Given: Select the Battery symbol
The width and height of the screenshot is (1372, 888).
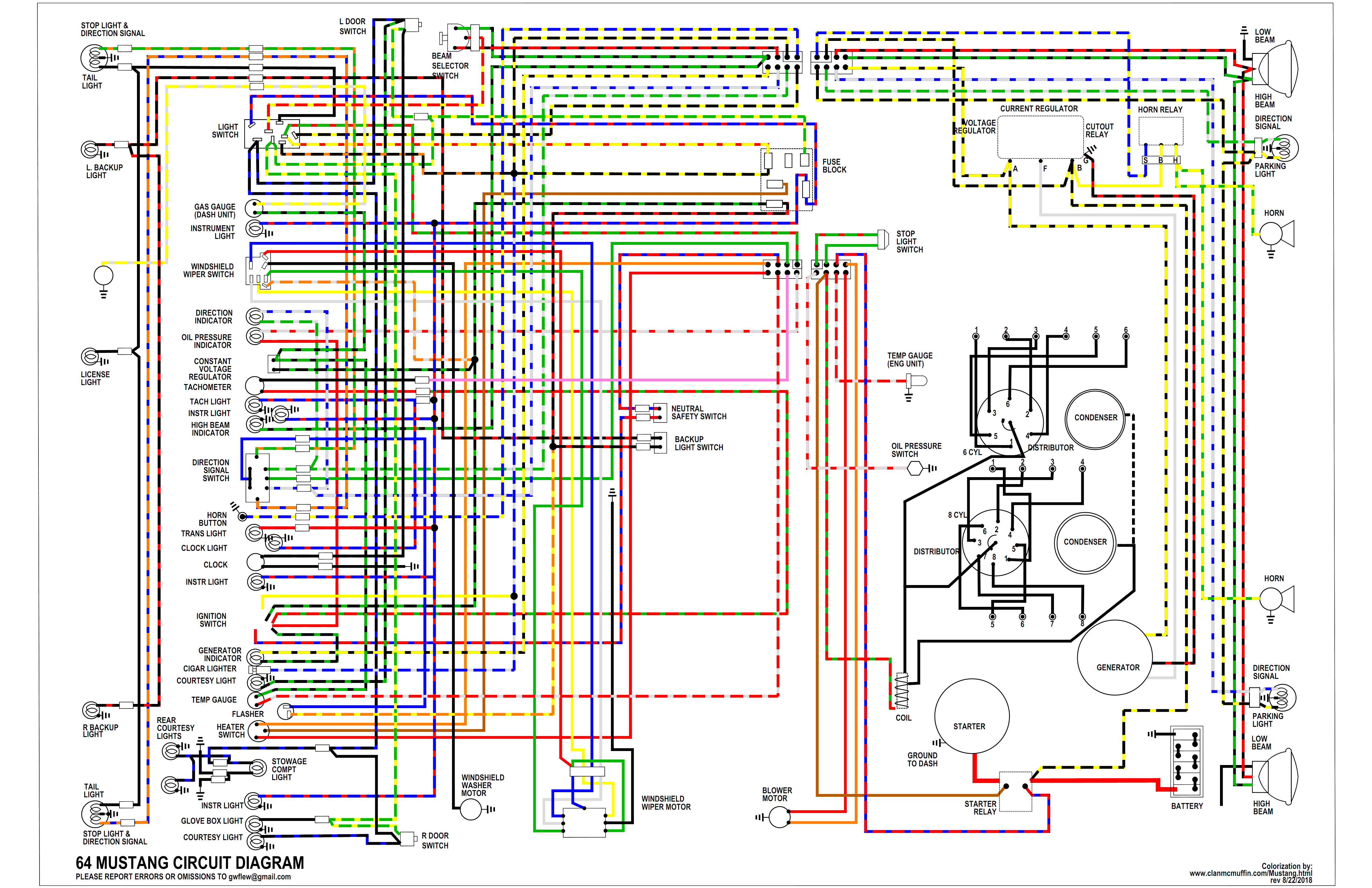Looking at the screenshot, I should coord(1186,761).
